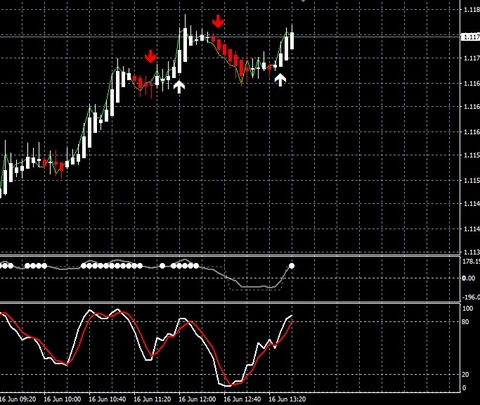Viewport: 480px width, 405px height.
Task: Click the '16 Jun 11:20' time label
Action: (x=152, y=399)
